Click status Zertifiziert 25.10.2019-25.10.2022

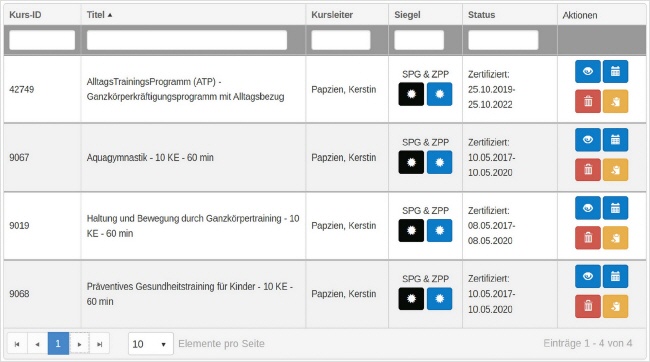tap(492, 90)
